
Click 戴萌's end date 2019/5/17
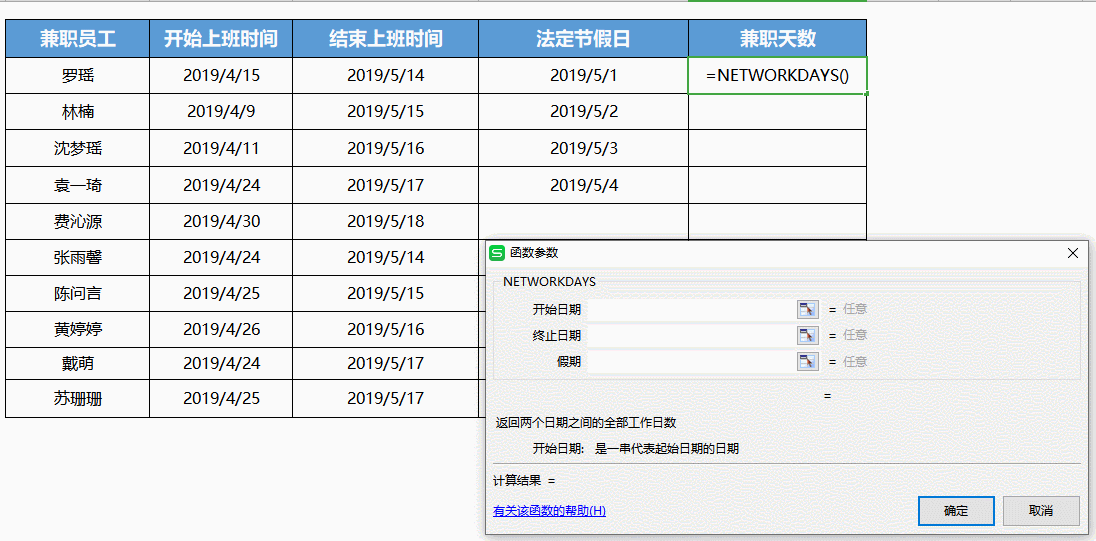coord(386,363)
